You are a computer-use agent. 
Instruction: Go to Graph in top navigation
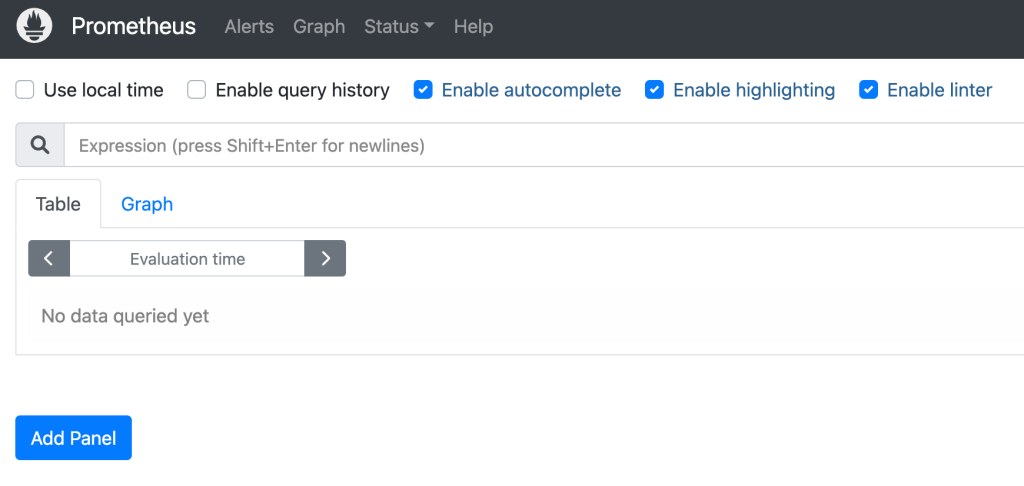click(319, 27)
